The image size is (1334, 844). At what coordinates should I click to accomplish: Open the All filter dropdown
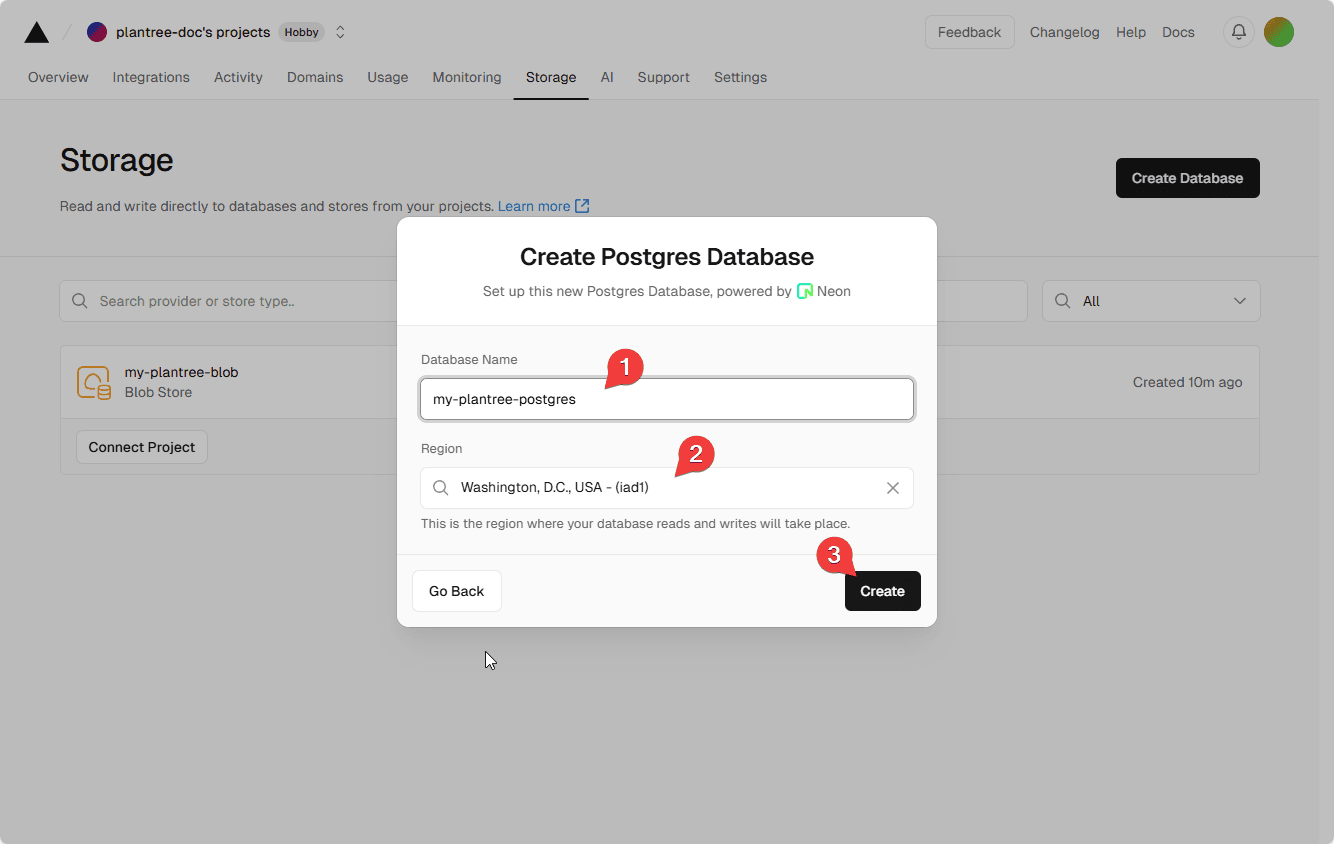tap(1151, 301)
